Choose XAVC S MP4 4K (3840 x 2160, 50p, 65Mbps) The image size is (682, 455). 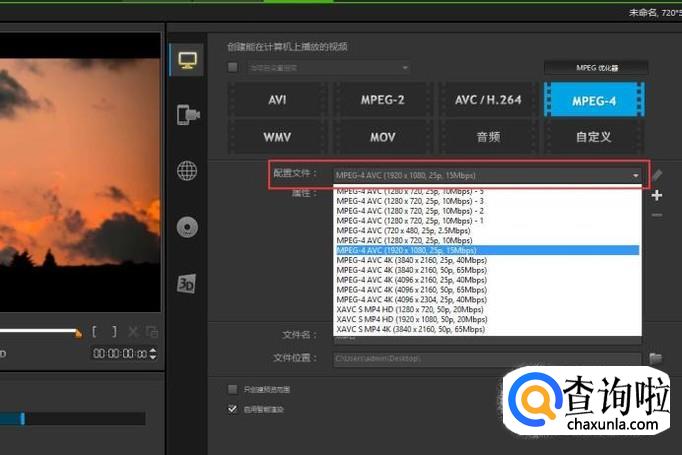(x=488, y=329)
